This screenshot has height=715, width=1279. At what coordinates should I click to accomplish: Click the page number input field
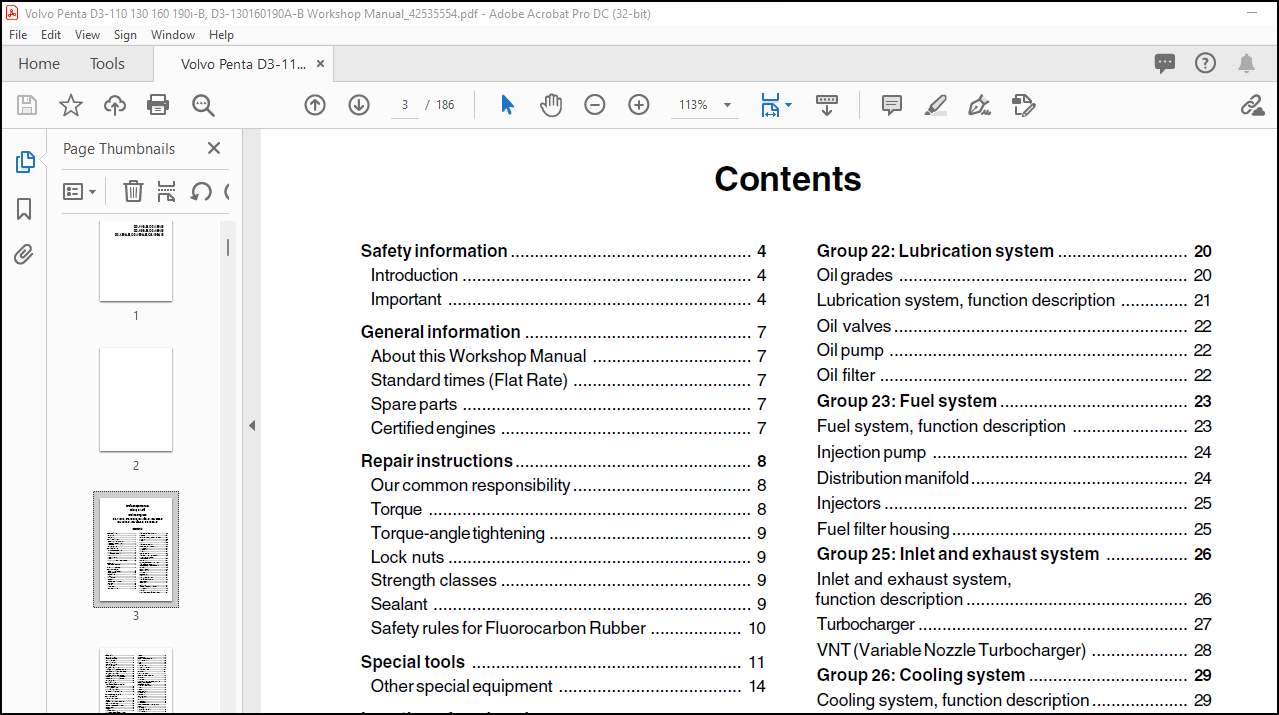(405, 105)
